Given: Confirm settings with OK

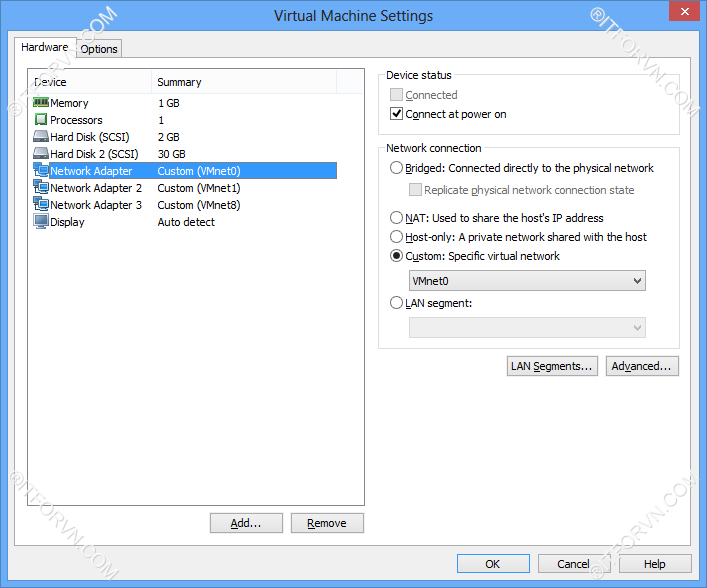Looking at the screenshot, I should (x=493, y=564).
